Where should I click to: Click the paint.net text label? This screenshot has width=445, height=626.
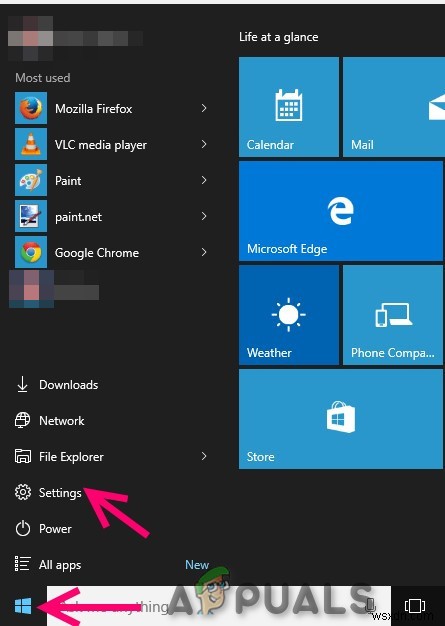(79, 217)
